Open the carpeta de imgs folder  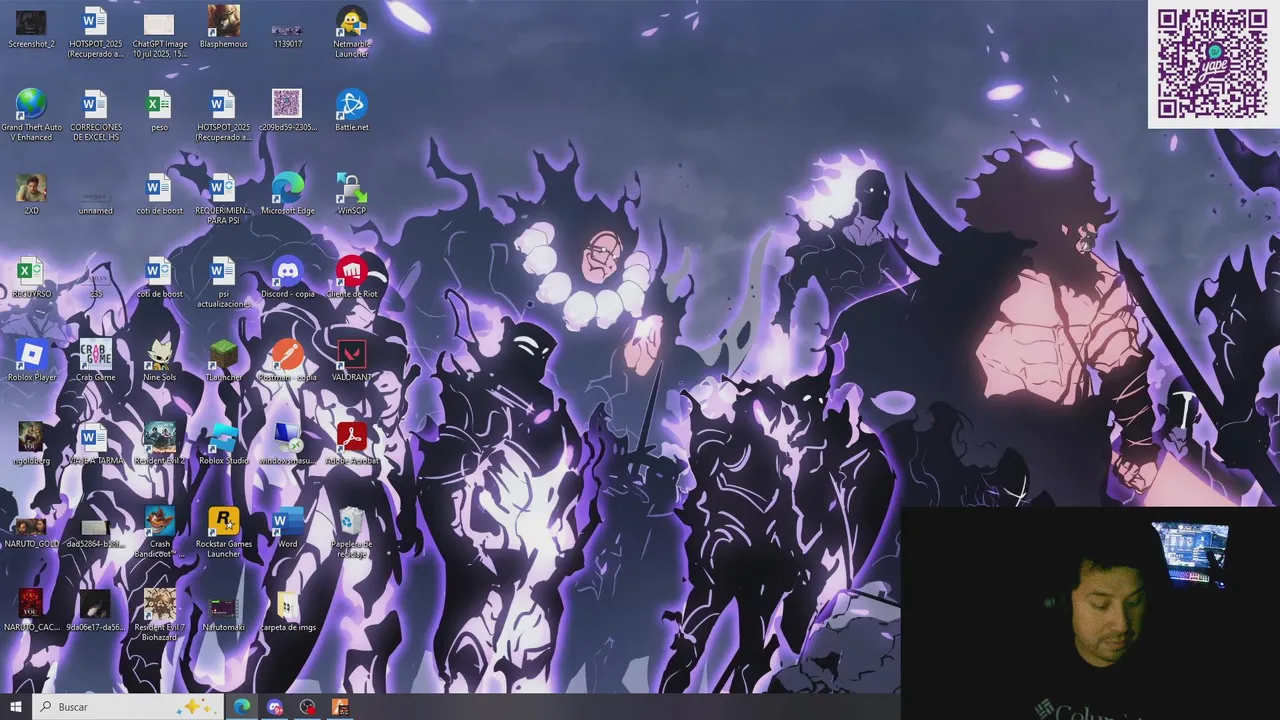[x=287, y=610]
